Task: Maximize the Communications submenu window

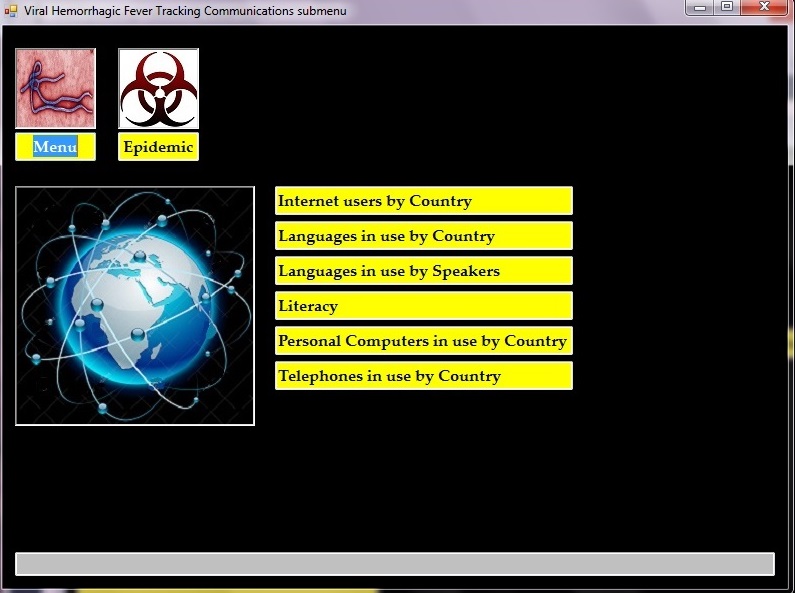Action: 727,8
